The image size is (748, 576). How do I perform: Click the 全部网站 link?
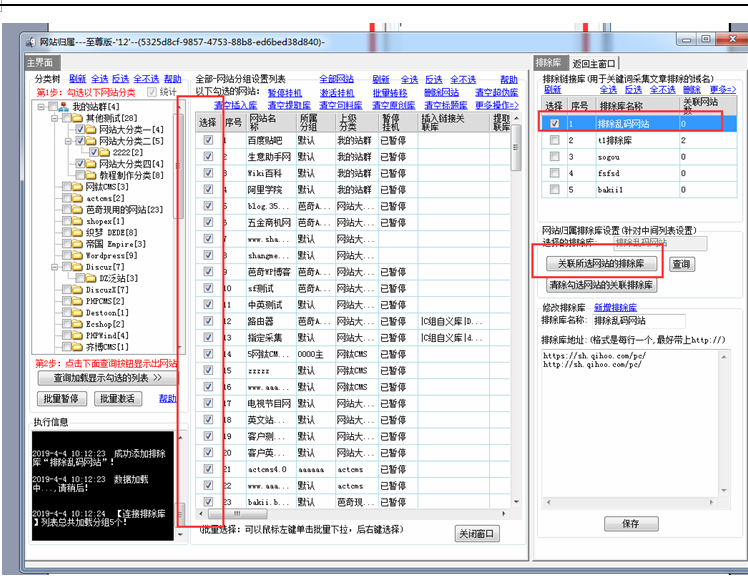click(x=336, y=79)
